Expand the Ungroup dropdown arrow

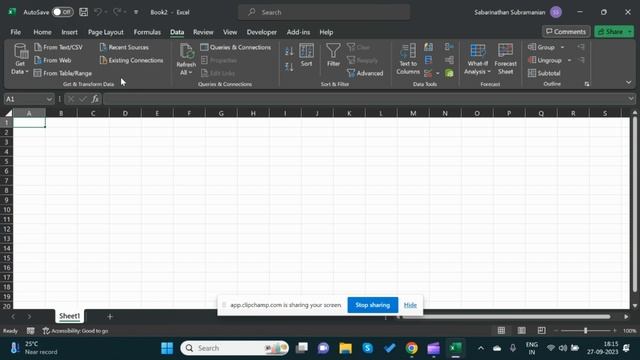[569, 60]
